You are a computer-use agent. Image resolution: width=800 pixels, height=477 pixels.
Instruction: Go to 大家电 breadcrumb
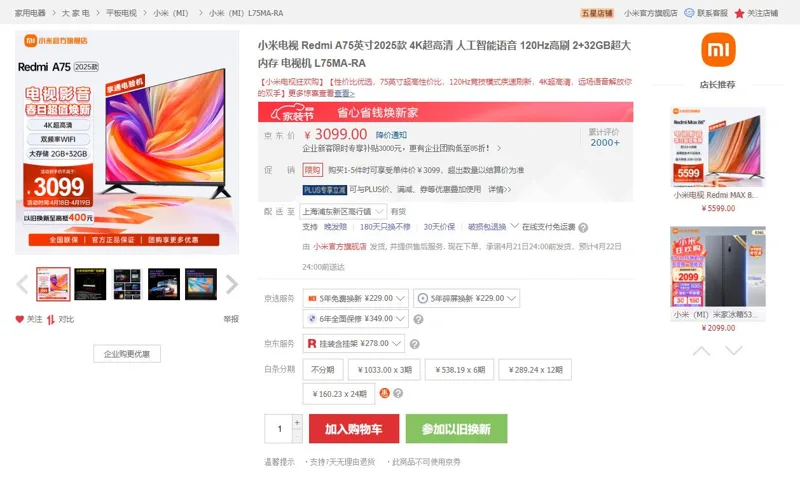tap(76, 13)
